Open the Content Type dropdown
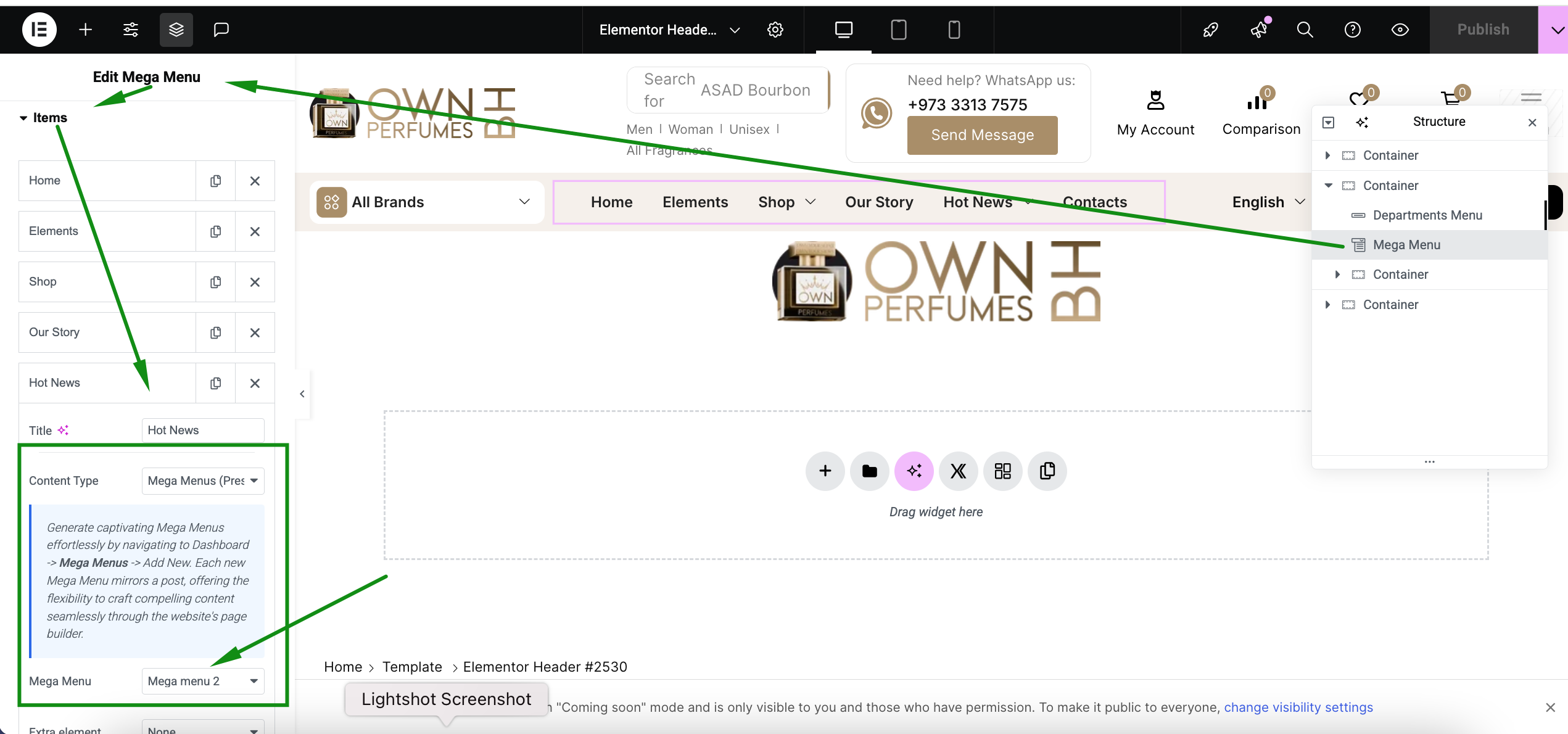 (x=203, y=480)
